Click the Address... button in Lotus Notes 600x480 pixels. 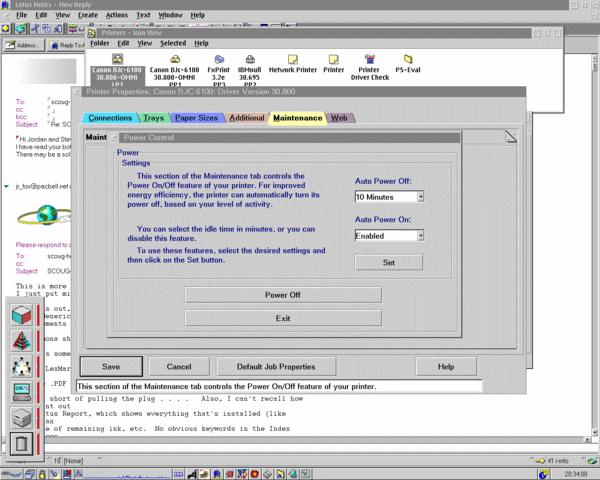(x=23, y=46)
